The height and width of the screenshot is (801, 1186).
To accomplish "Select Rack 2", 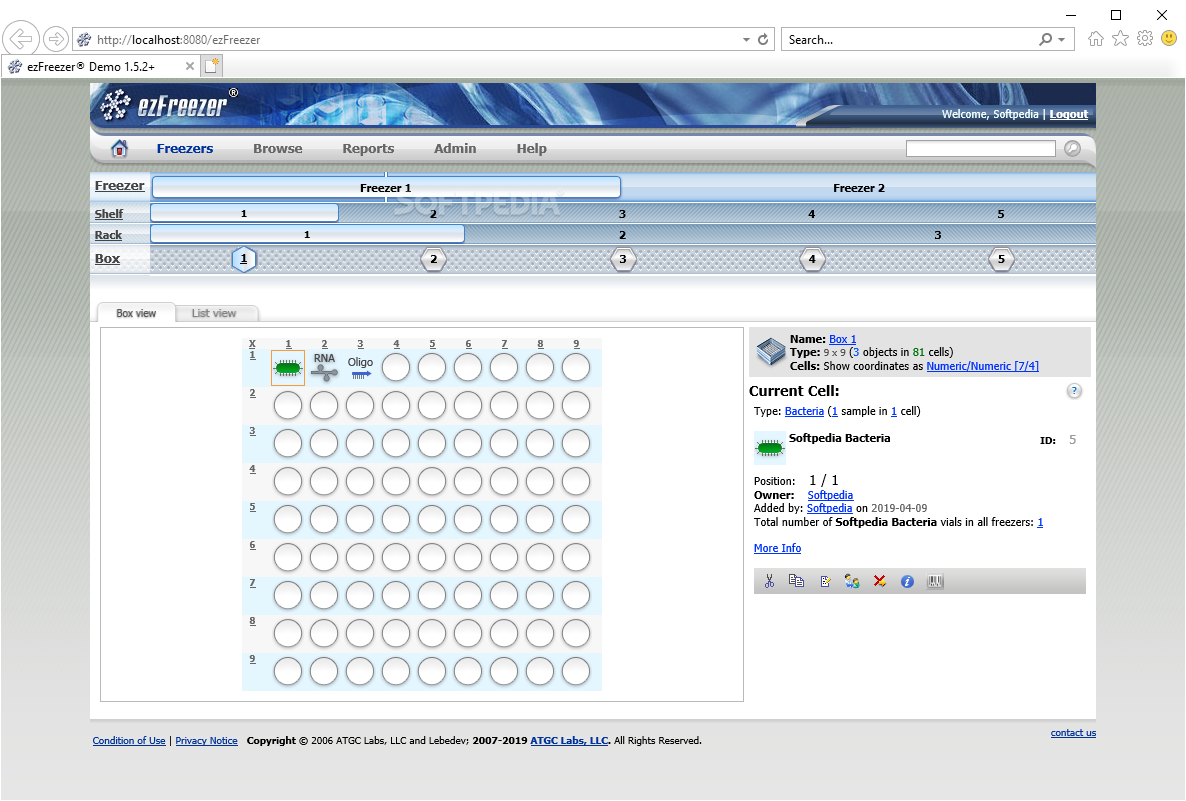I will point(622,235).
